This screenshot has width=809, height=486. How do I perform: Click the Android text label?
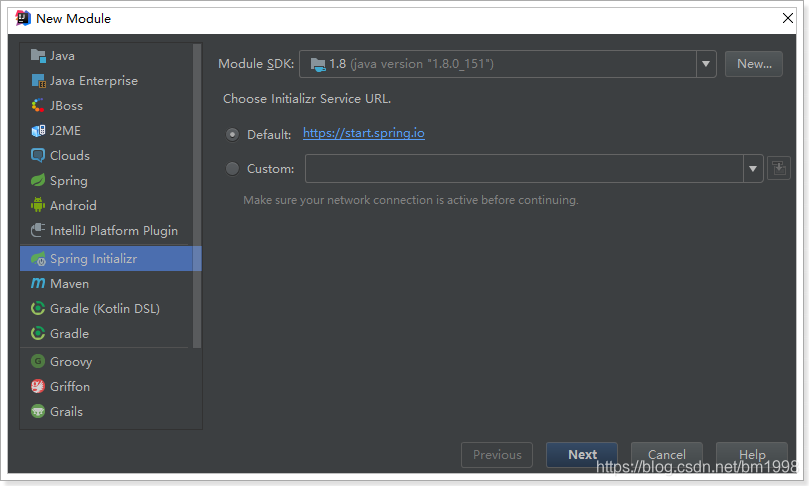click(x=73, y=205)
